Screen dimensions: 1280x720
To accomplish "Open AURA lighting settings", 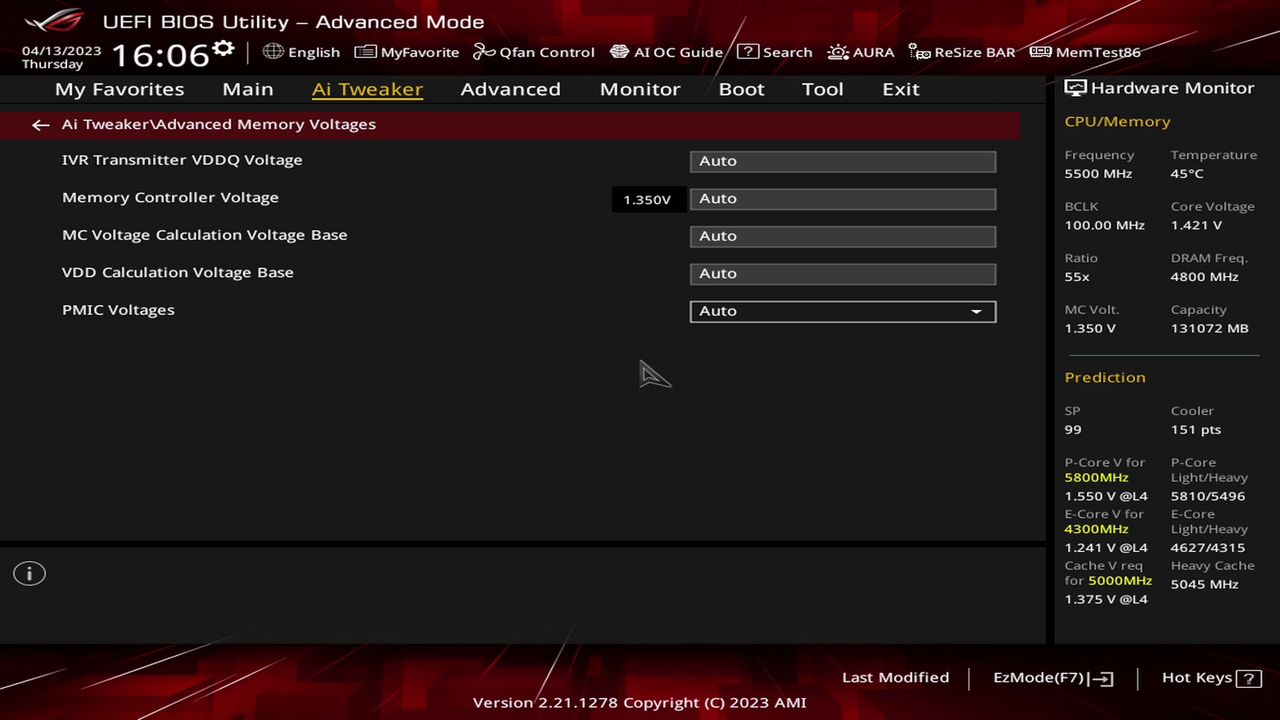I will click(x=860, y=52).
